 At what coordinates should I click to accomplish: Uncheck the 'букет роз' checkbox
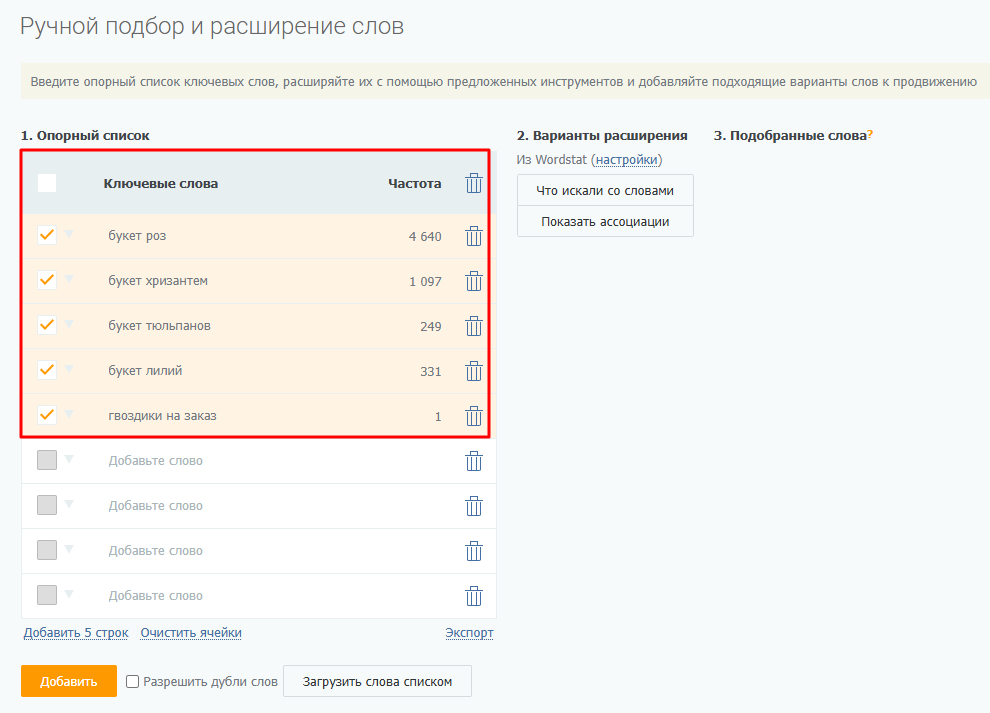[x=47, y=235]
